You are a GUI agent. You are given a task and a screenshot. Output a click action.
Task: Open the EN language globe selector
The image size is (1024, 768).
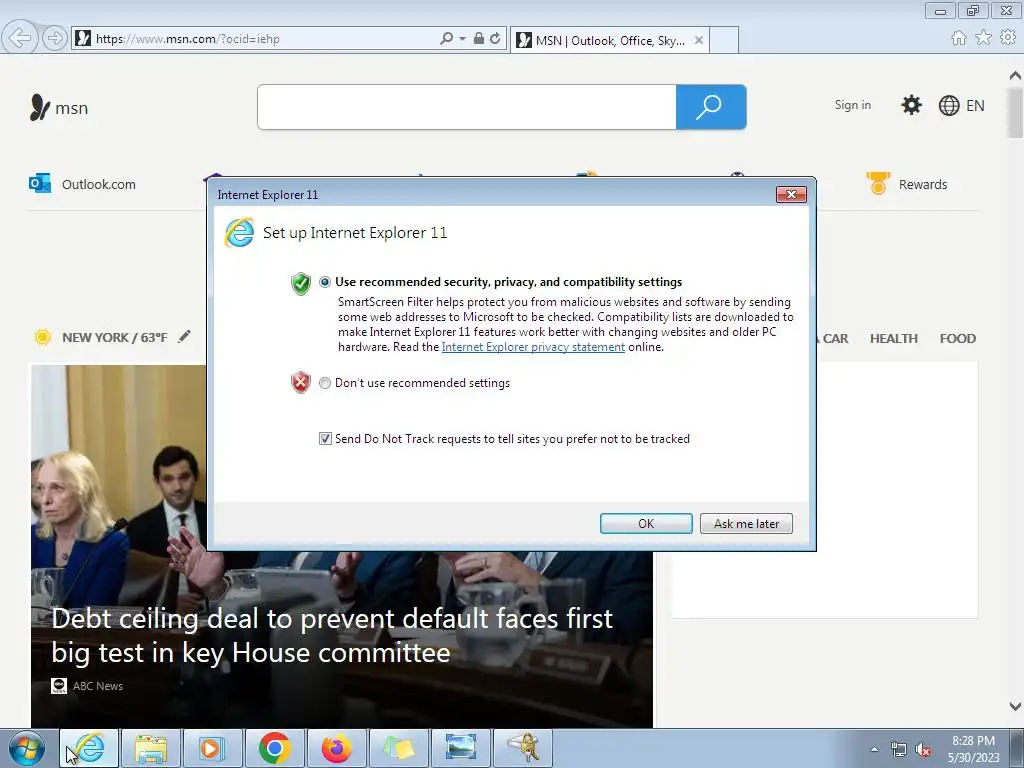coord(961,106)
